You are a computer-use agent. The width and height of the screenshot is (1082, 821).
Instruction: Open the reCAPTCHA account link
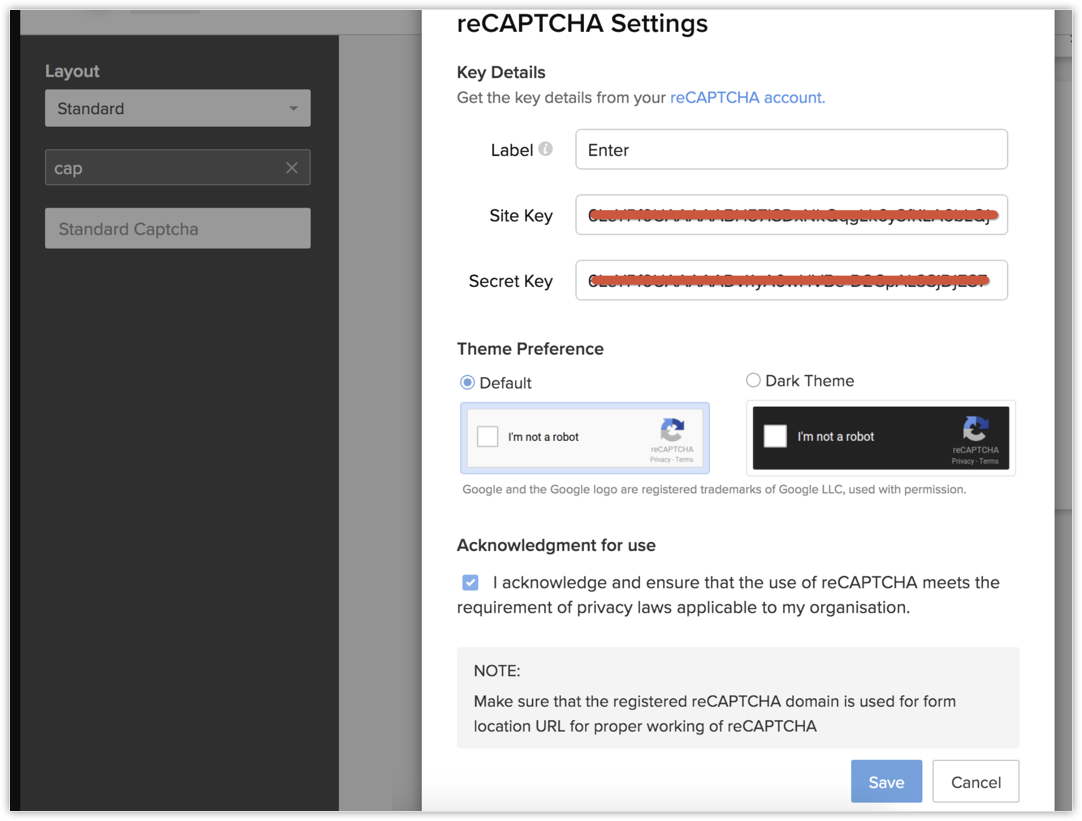point(747,97)
